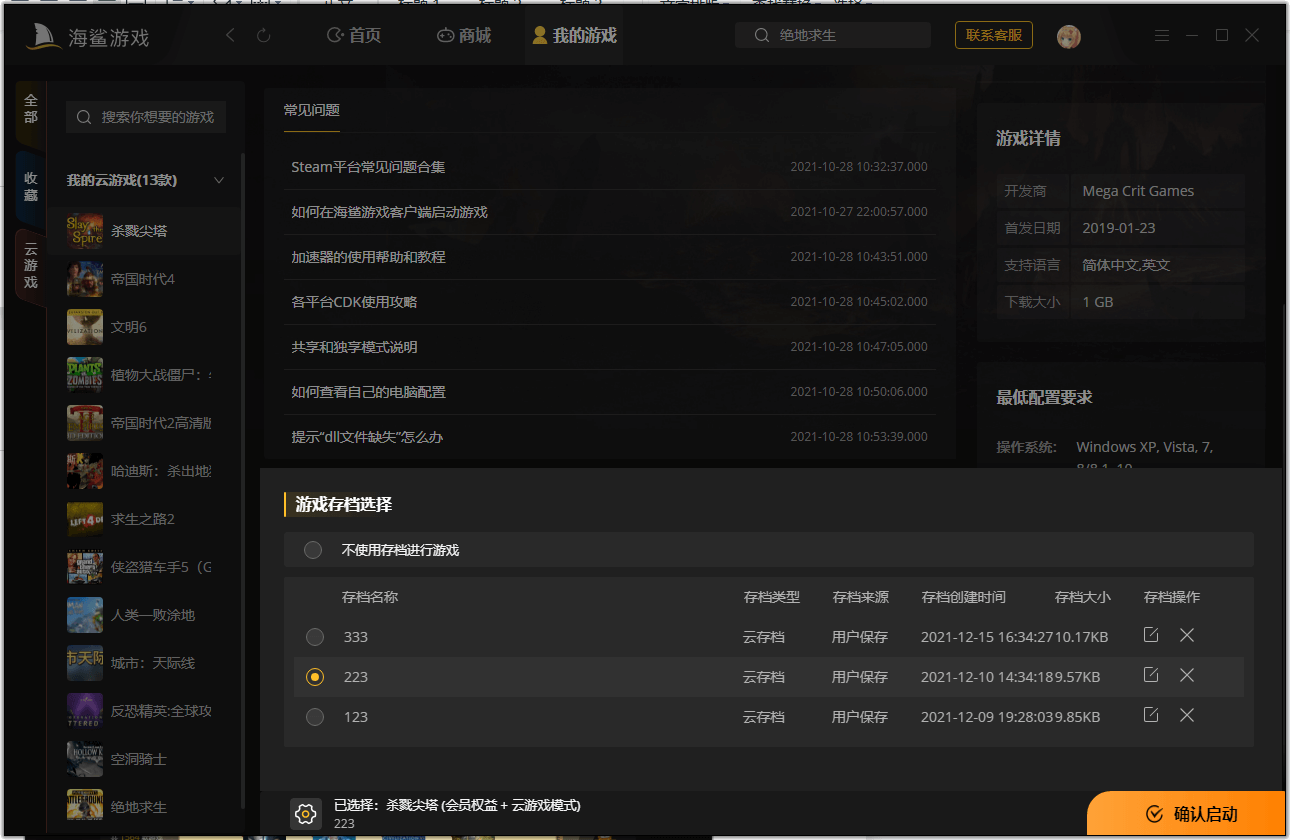The image size is (1290, 840).
Task: Click the user avatar icon
Action: coord(1069,36)
